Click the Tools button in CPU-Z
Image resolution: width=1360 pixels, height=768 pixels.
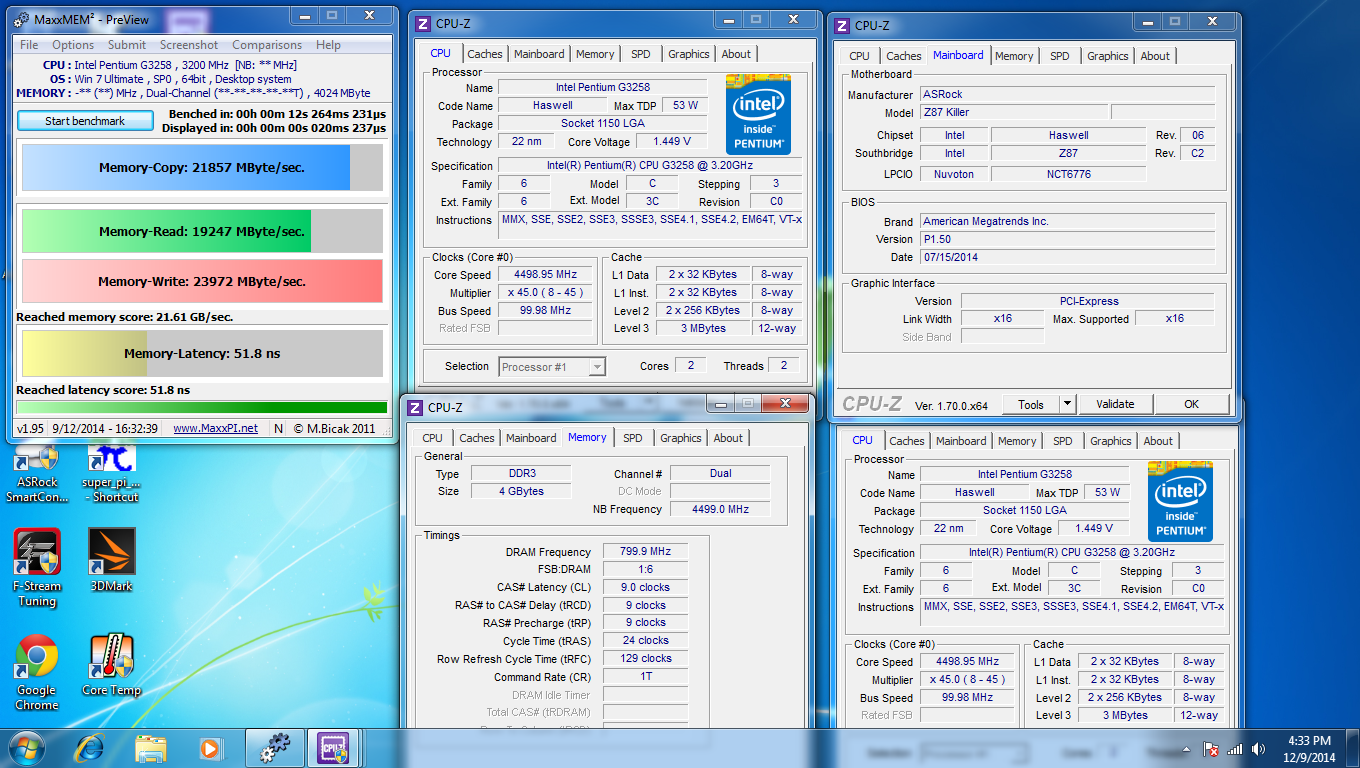pyautogui.click(x=1031, y=404)
